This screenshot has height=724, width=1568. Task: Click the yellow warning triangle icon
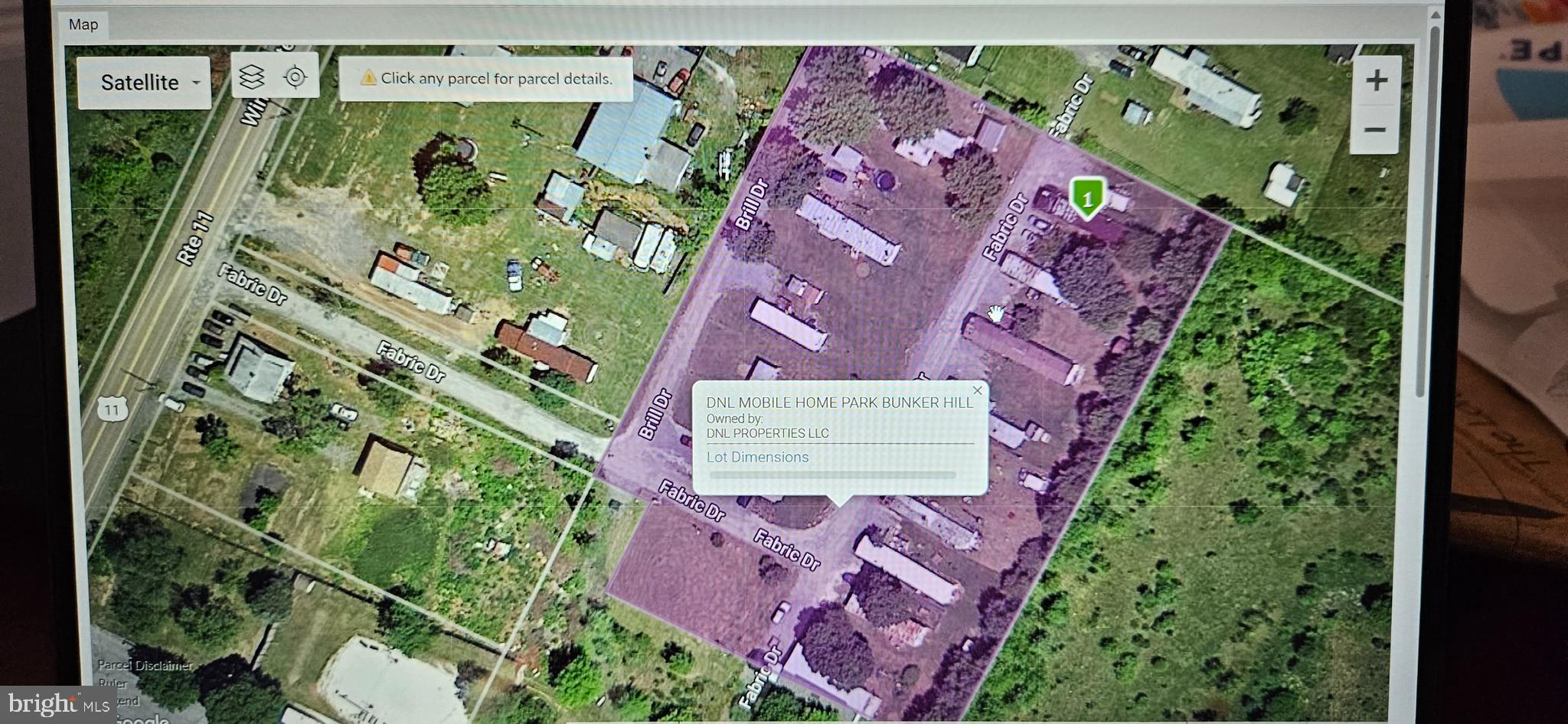[368, 78]
